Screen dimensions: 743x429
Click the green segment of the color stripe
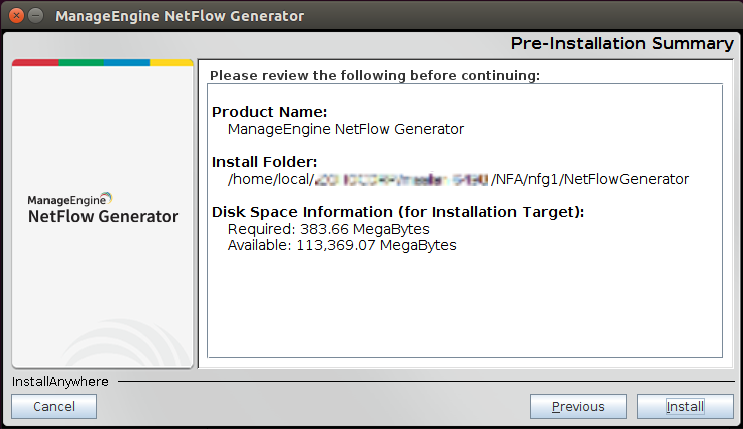tap(80, 62)
